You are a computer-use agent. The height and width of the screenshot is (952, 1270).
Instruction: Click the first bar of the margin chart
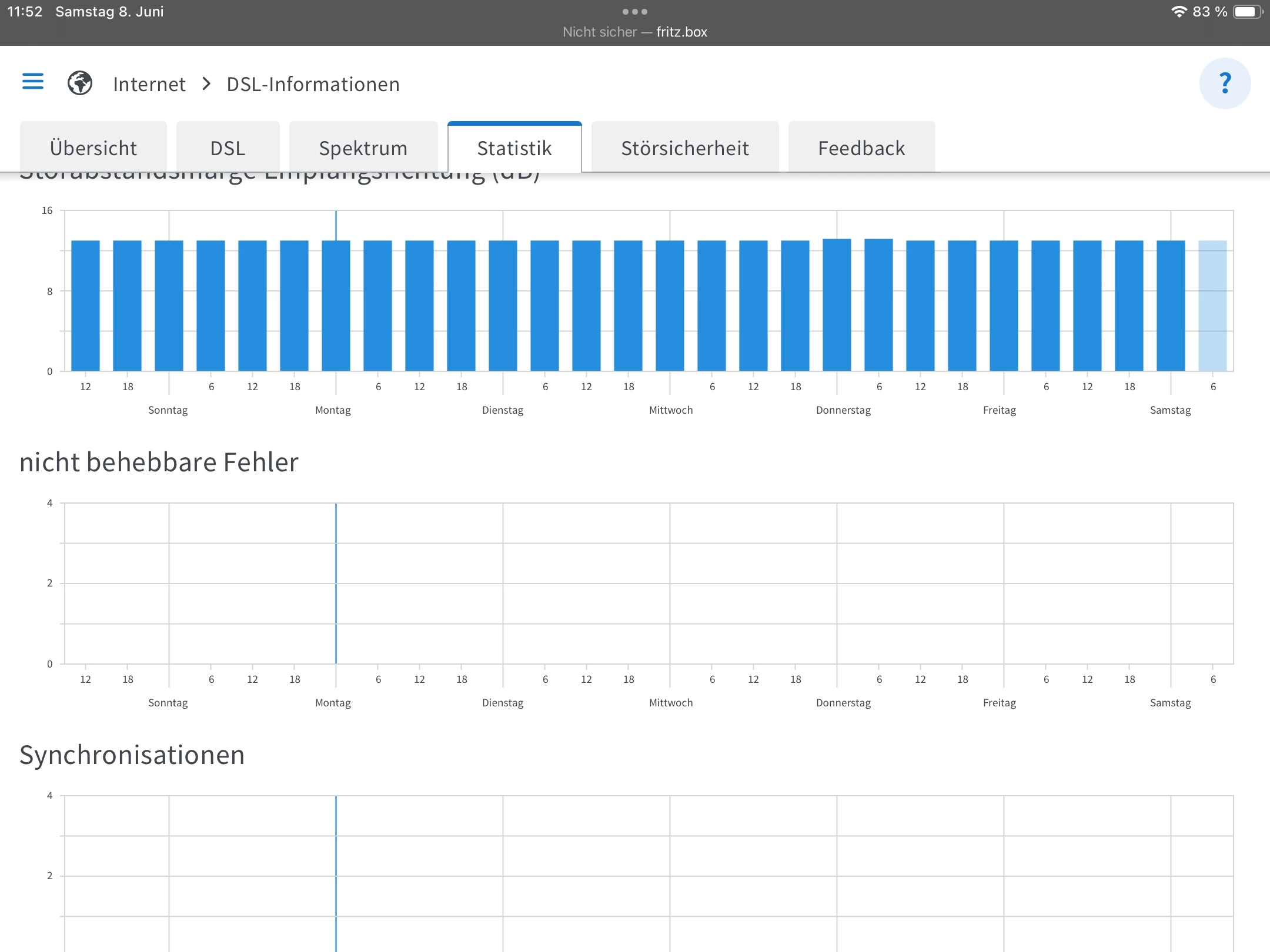[x=85, y=306]
